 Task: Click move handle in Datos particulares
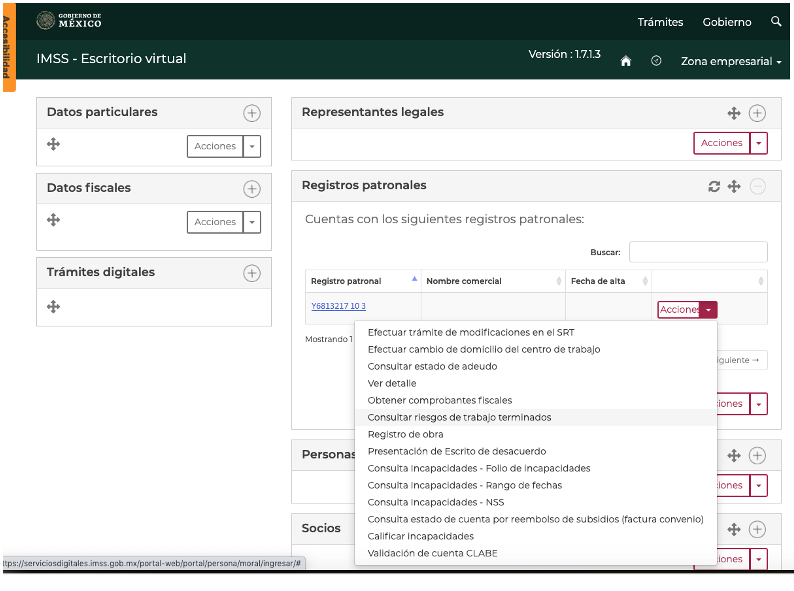tap(53, 144)
